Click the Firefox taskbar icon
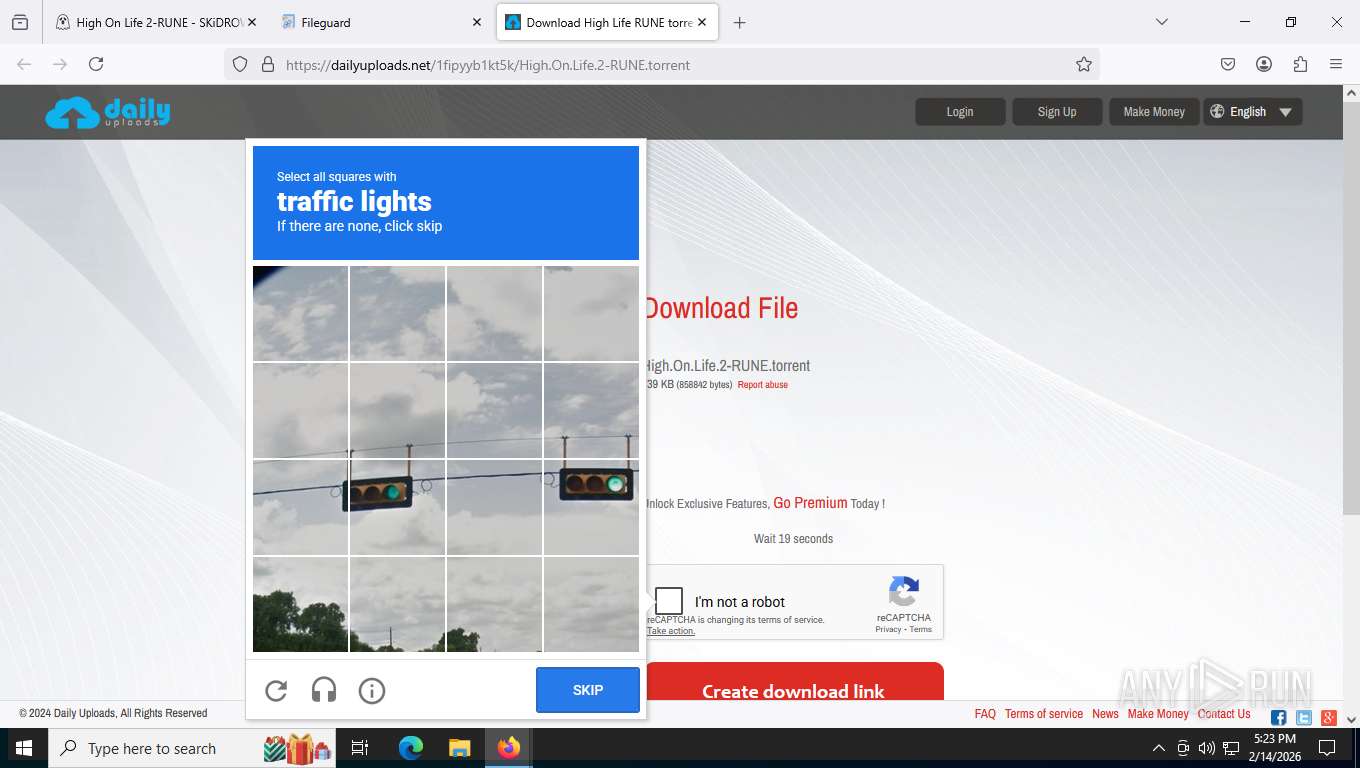 pyautogui.click(x=509, y=748)
